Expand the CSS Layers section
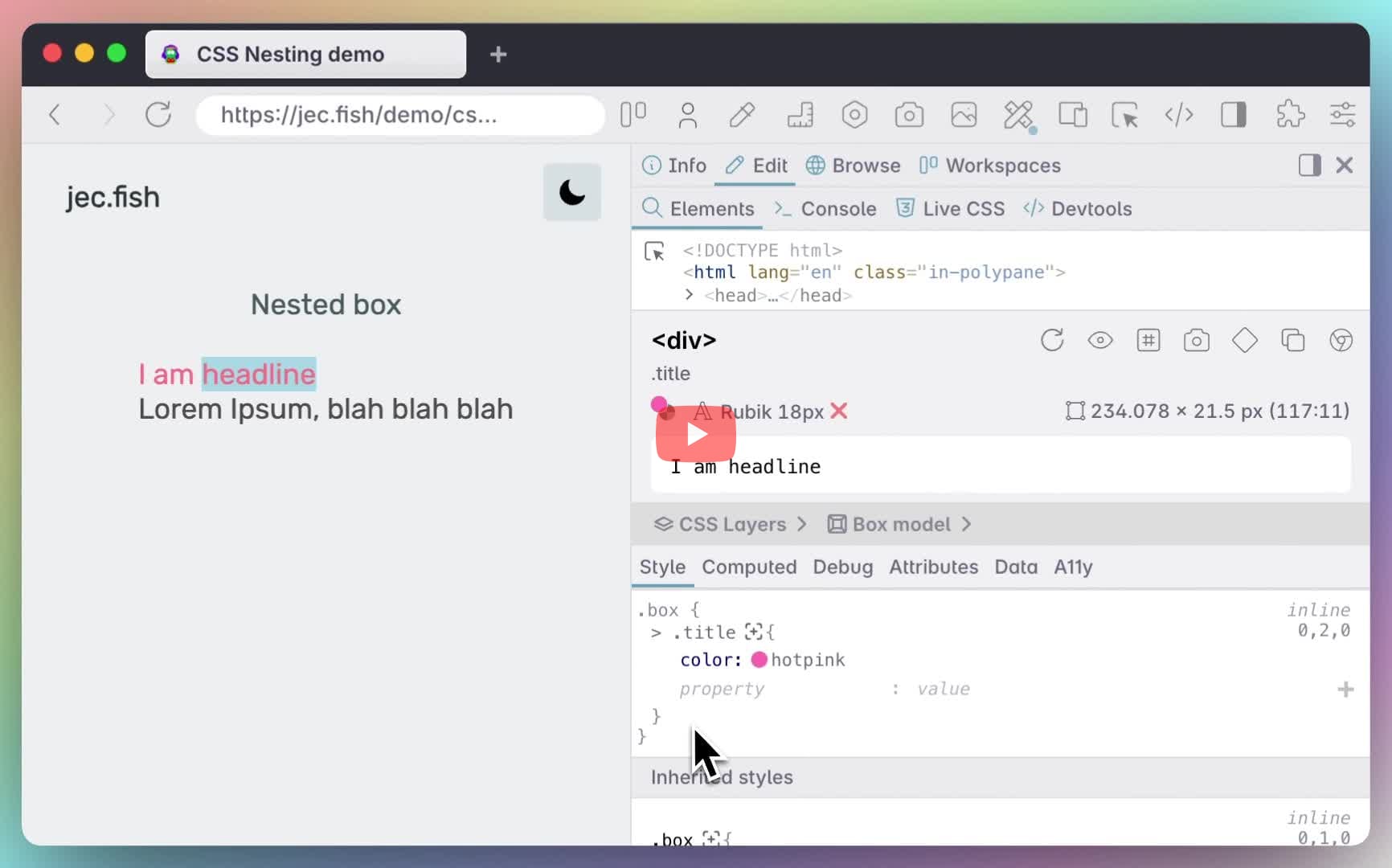Screen dimensions: 1392x868 pos(730,525)
